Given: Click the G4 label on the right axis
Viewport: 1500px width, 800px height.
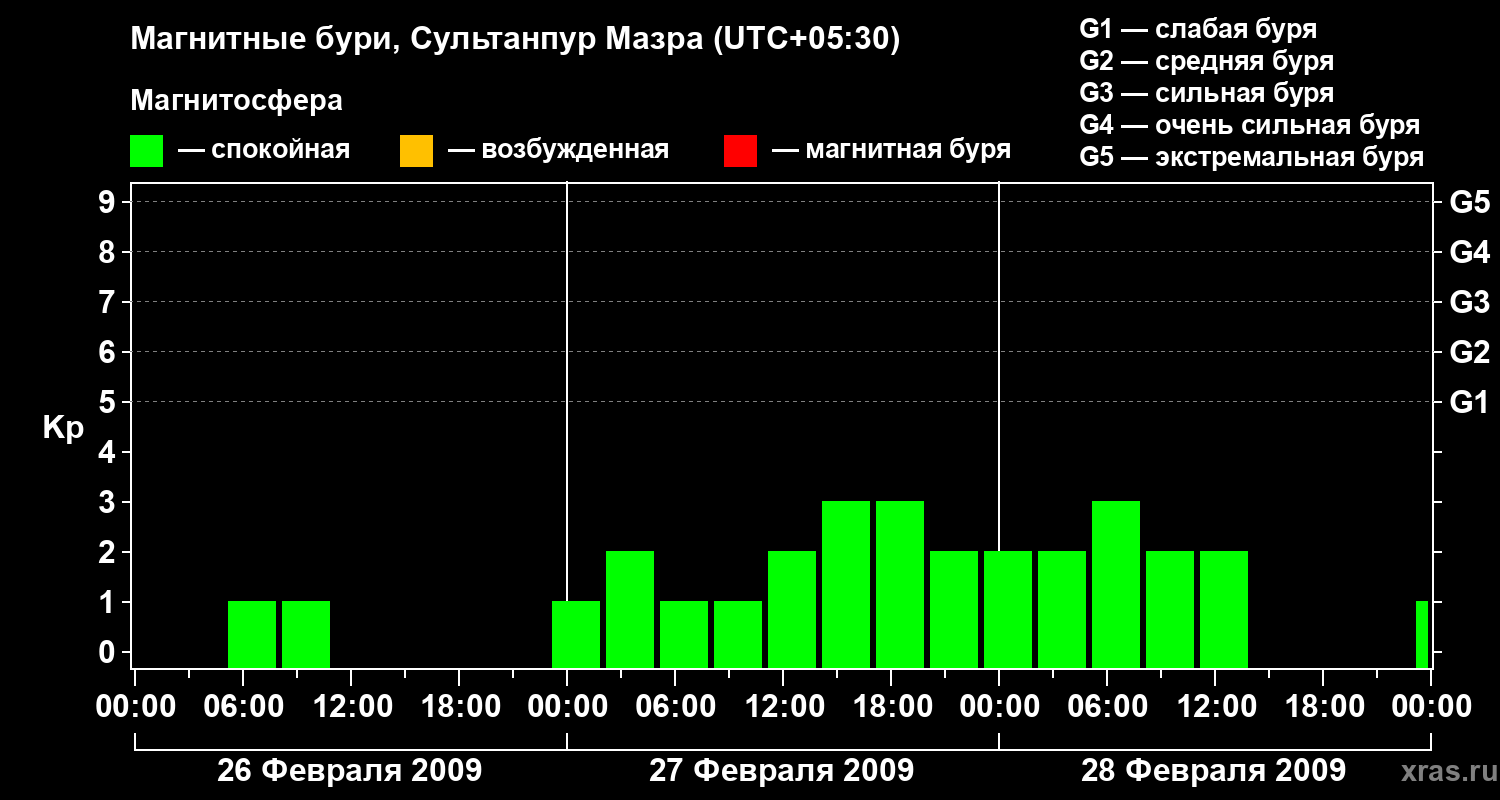Looking at the screenshot, I should coord(1469,252).
